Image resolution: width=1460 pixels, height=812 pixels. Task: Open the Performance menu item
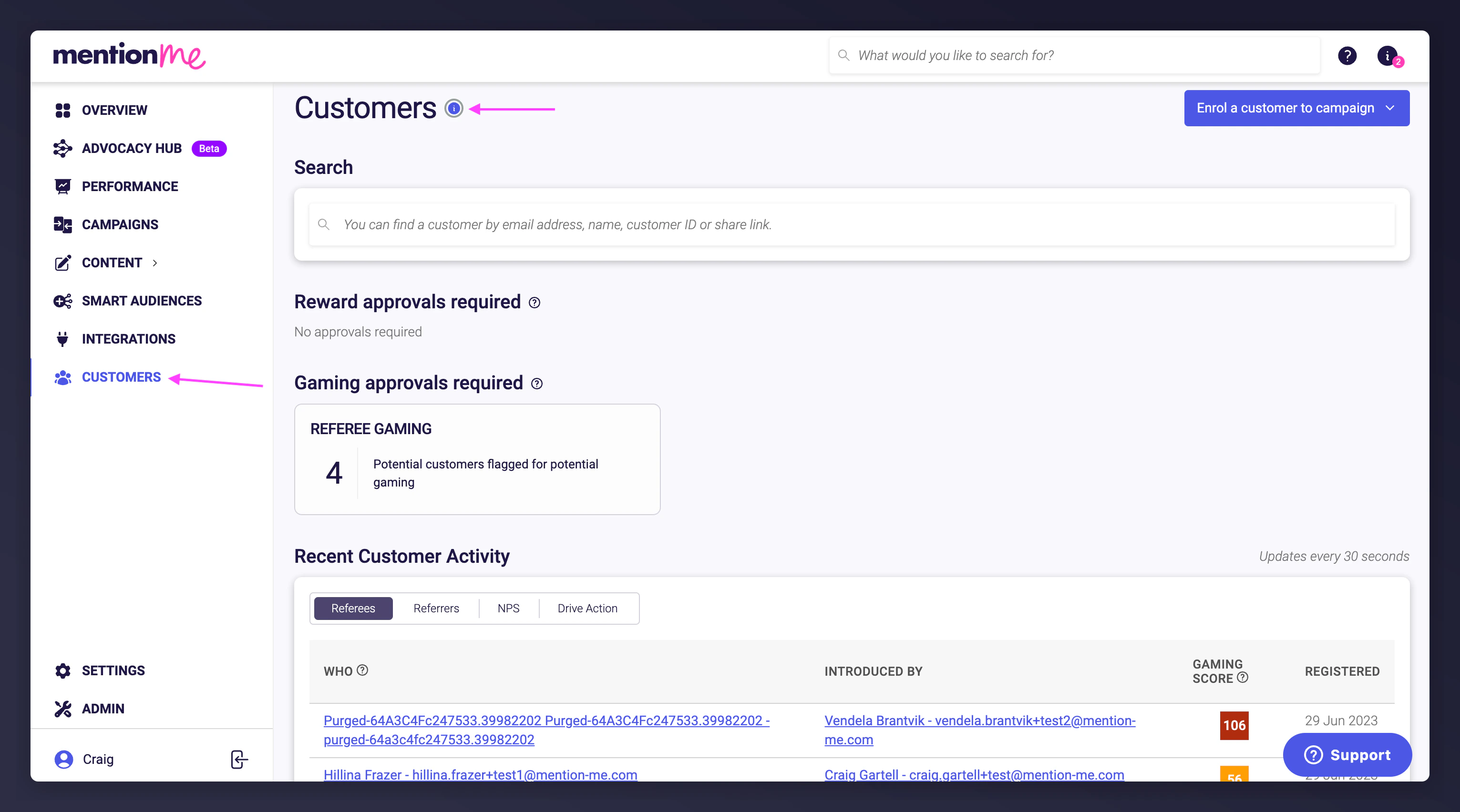(x=130, y=186)
